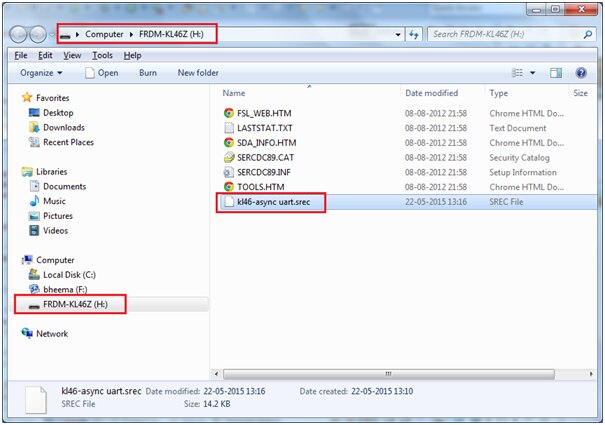Click the Open toolbar button
This screenshot has width=605, height=425.
tap(102, 73)
